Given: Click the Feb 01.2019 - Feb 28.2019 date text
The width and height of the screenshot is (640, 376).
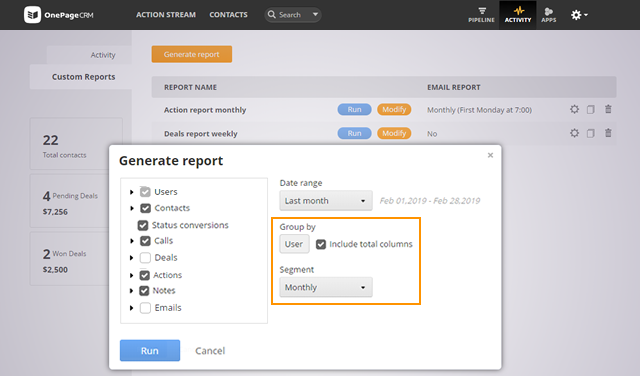Looking at the screenshot, I should 430,201.
